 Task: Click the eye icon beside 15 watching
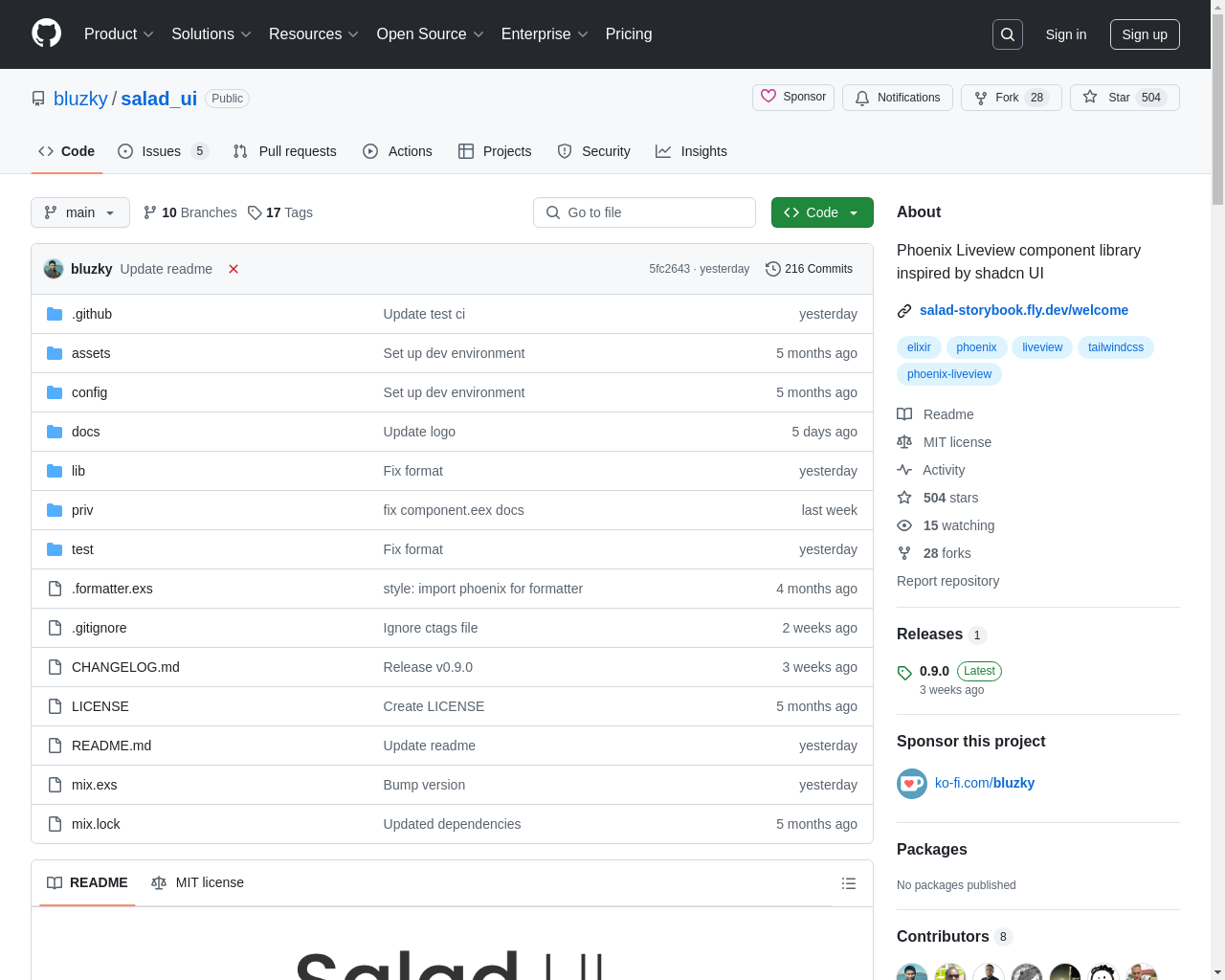(x=904, y=525)
